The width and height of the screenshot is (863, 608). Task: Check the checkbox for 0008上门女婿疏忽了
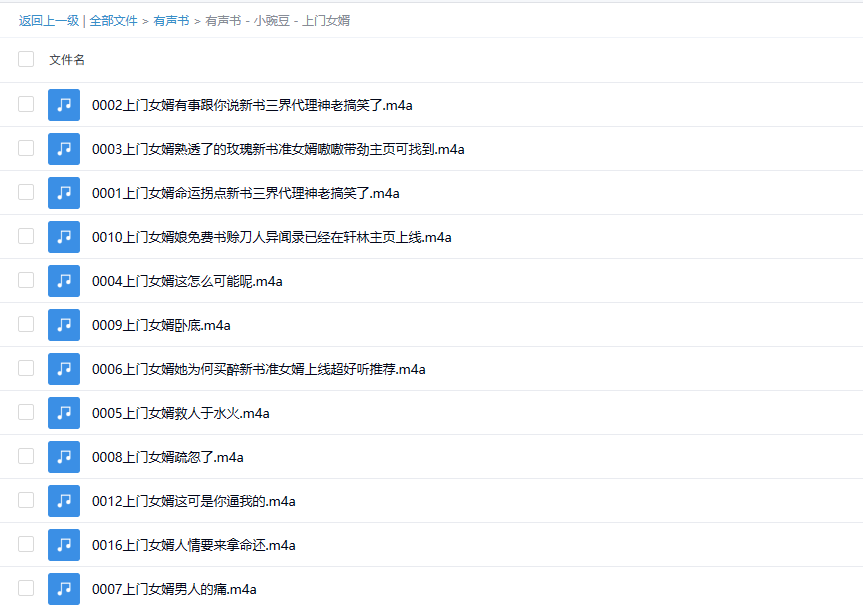(x=25, y=456)
